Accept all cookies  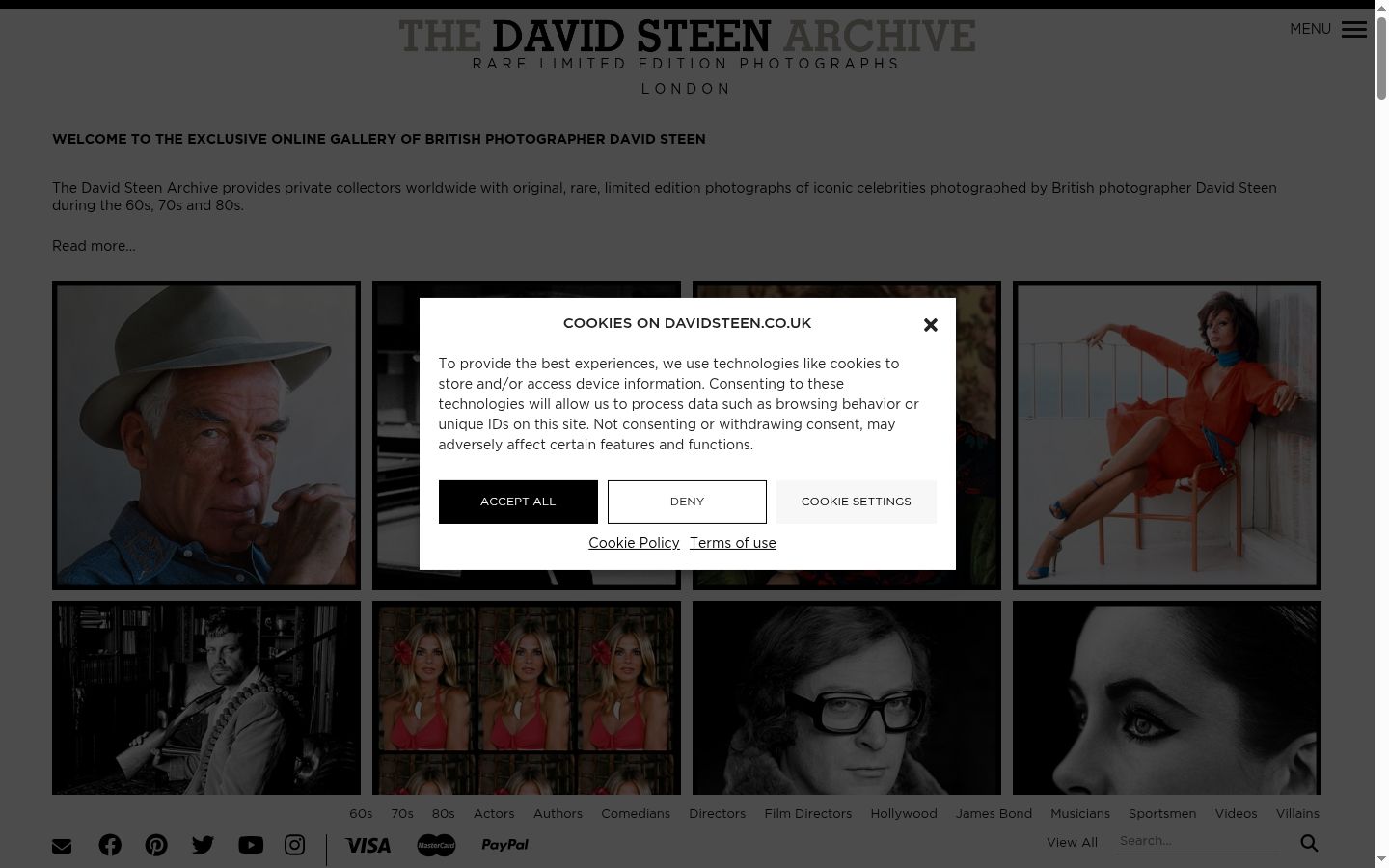[518, 502]
